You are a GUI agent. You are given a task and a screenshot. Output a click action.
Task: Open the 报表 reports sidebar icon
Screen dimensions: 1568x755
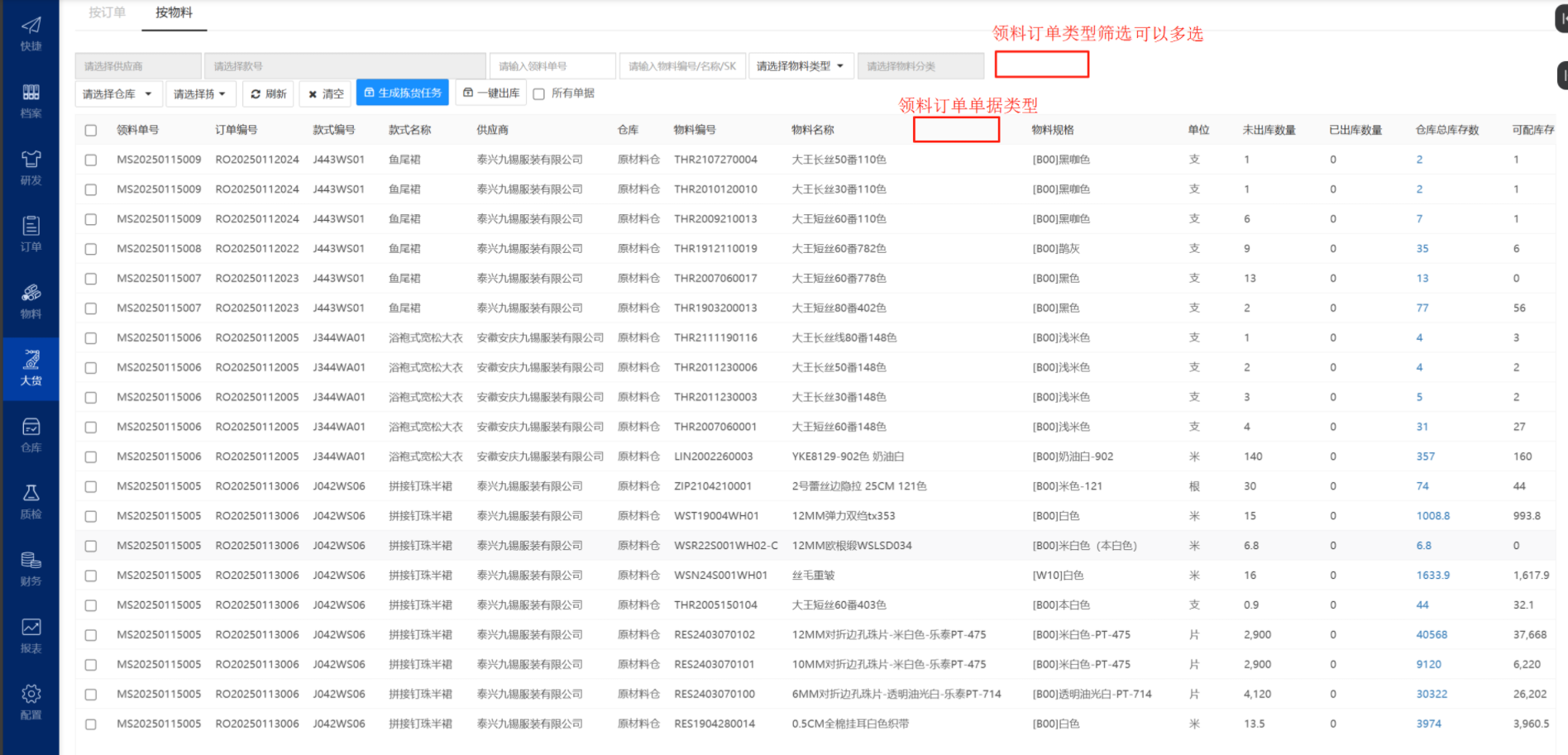(x=31, y=635)
